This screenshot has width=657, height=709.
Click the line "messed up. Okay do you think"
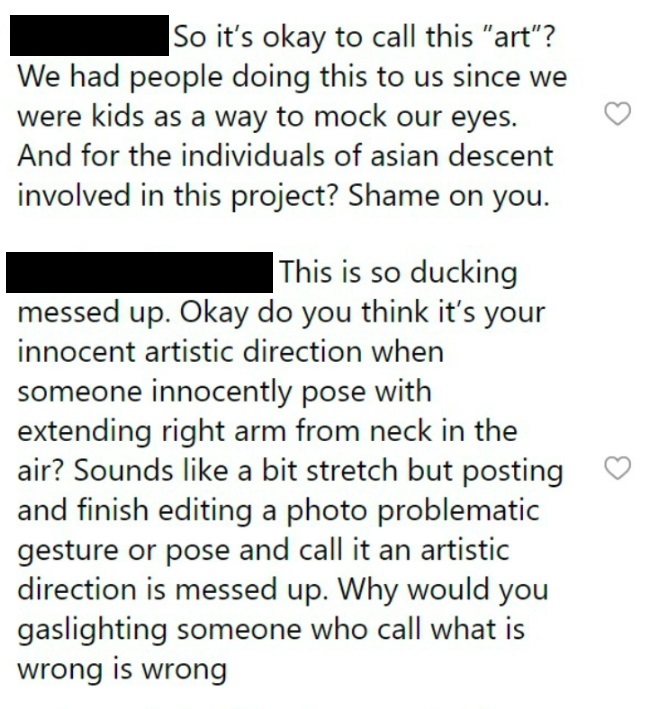point(281,312)
